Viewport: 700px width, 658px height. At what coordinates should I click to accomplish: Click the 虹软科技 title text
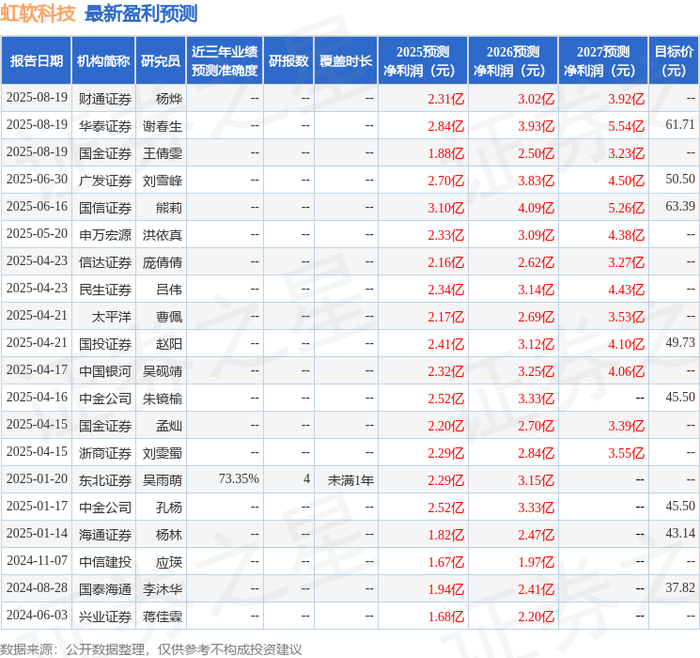(38, 13)
